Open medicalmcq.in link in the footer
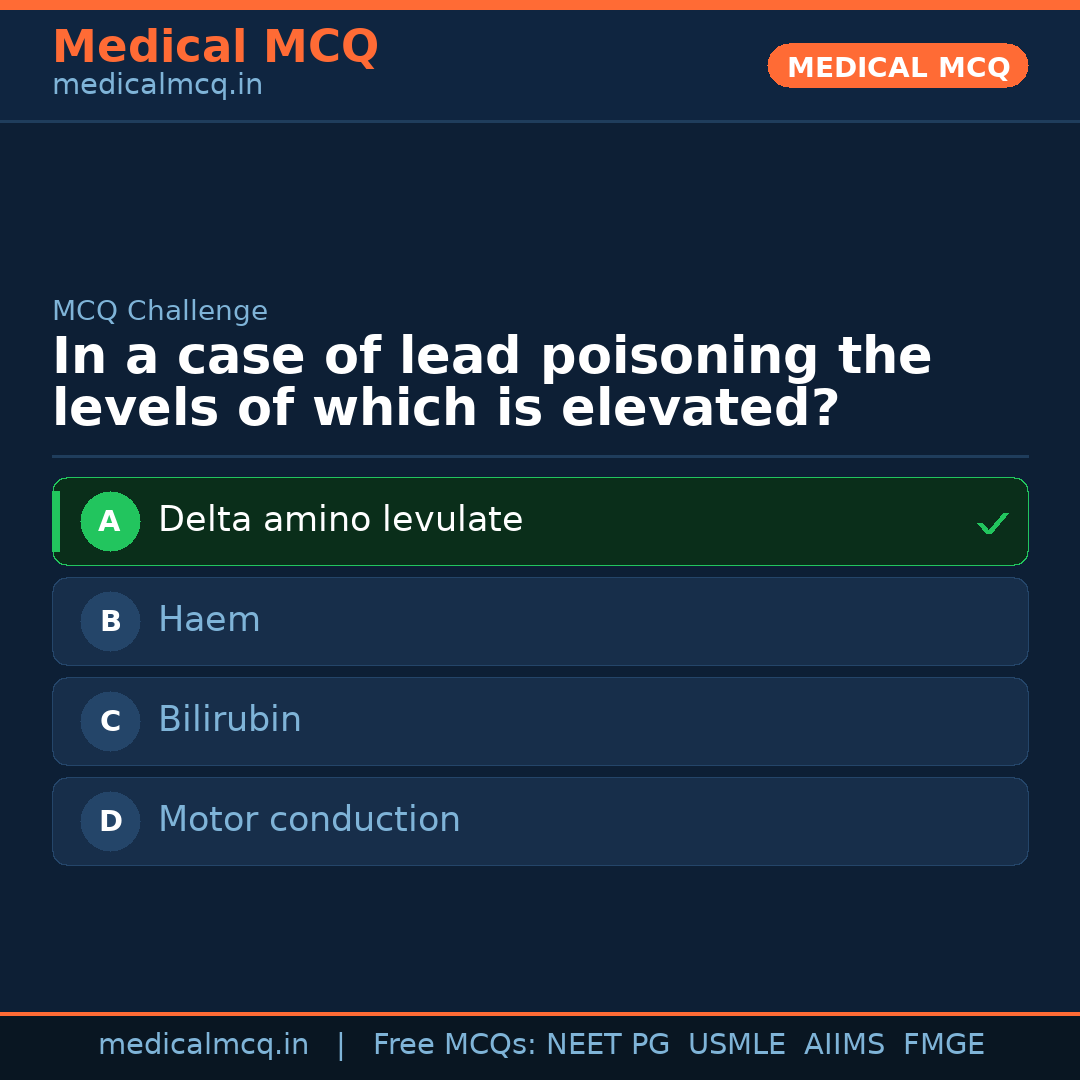 coord(203,1045)
